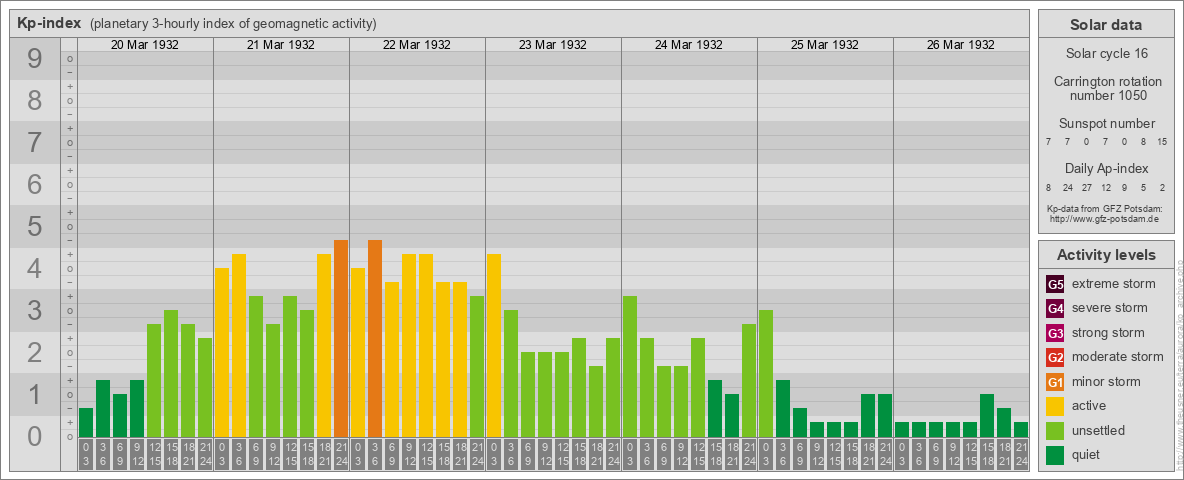Click the '21 24' time box under 26 Mar
Image resolution: width=1184 pixels, height=480 pixels.
pos(1021,454)
